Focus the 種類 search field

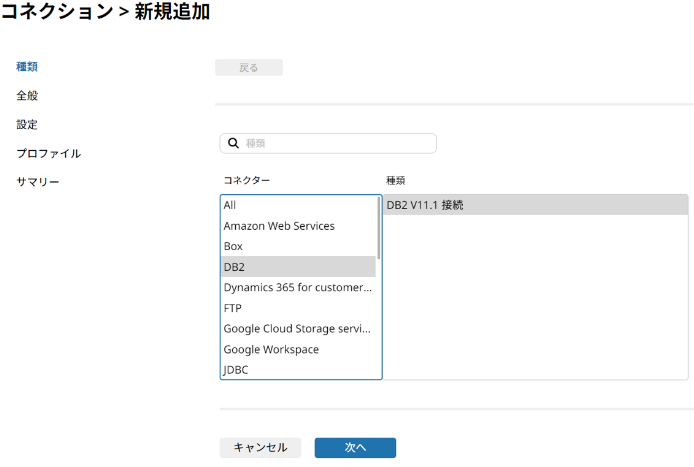[x=328, y=143]
